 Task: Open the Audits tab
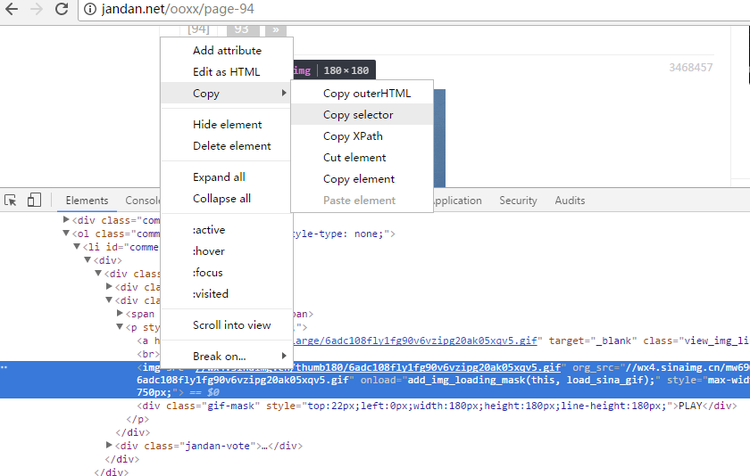click(570, 200)
